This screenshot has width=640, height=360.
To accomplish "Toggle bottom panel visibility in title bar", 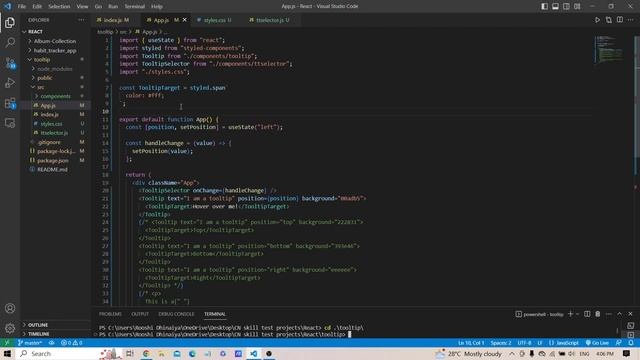I will [x=556, y=6].
